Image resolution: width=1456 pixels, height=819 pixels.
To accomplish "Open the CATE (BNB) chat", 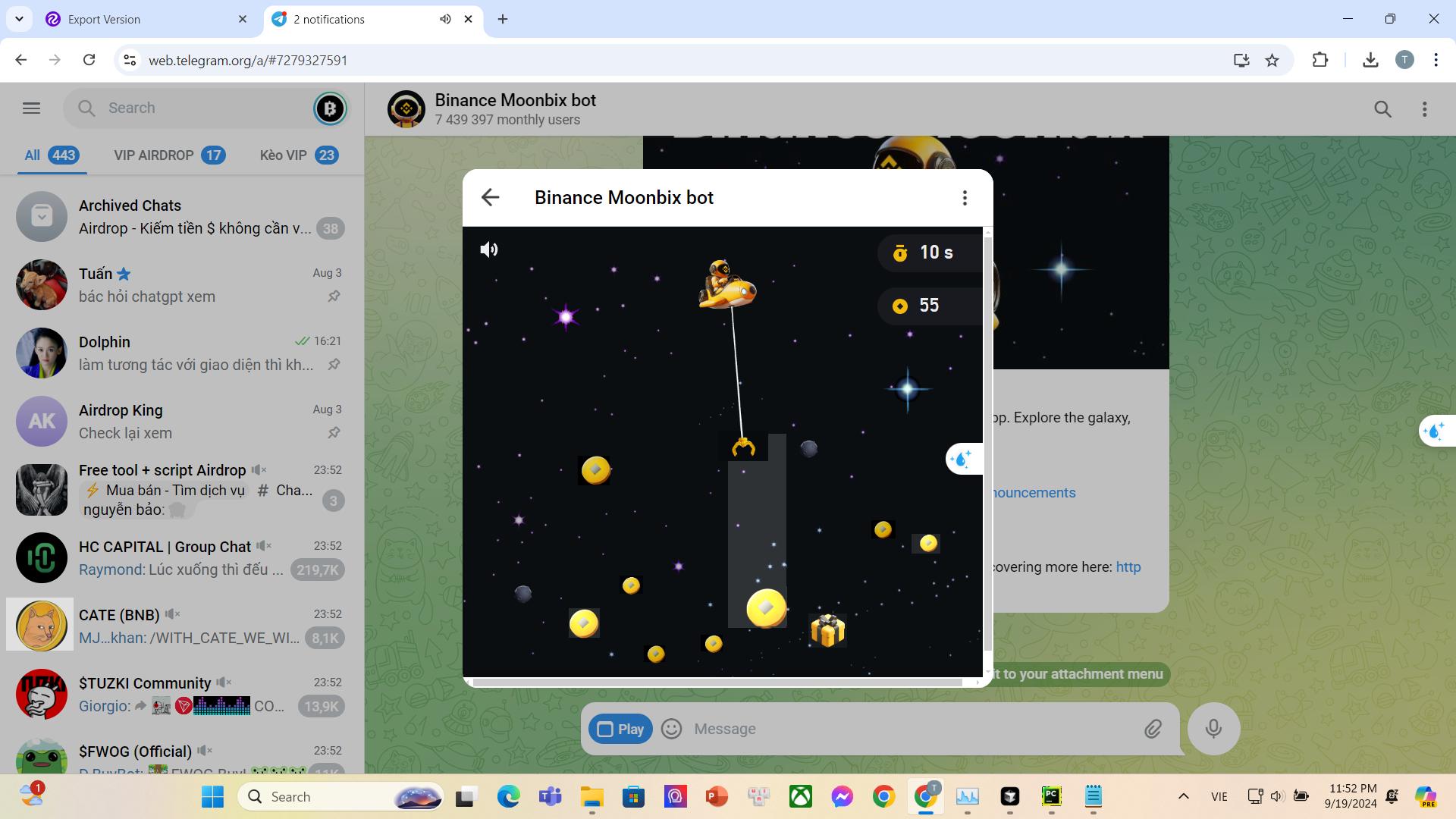I will (x=182, y=626).
